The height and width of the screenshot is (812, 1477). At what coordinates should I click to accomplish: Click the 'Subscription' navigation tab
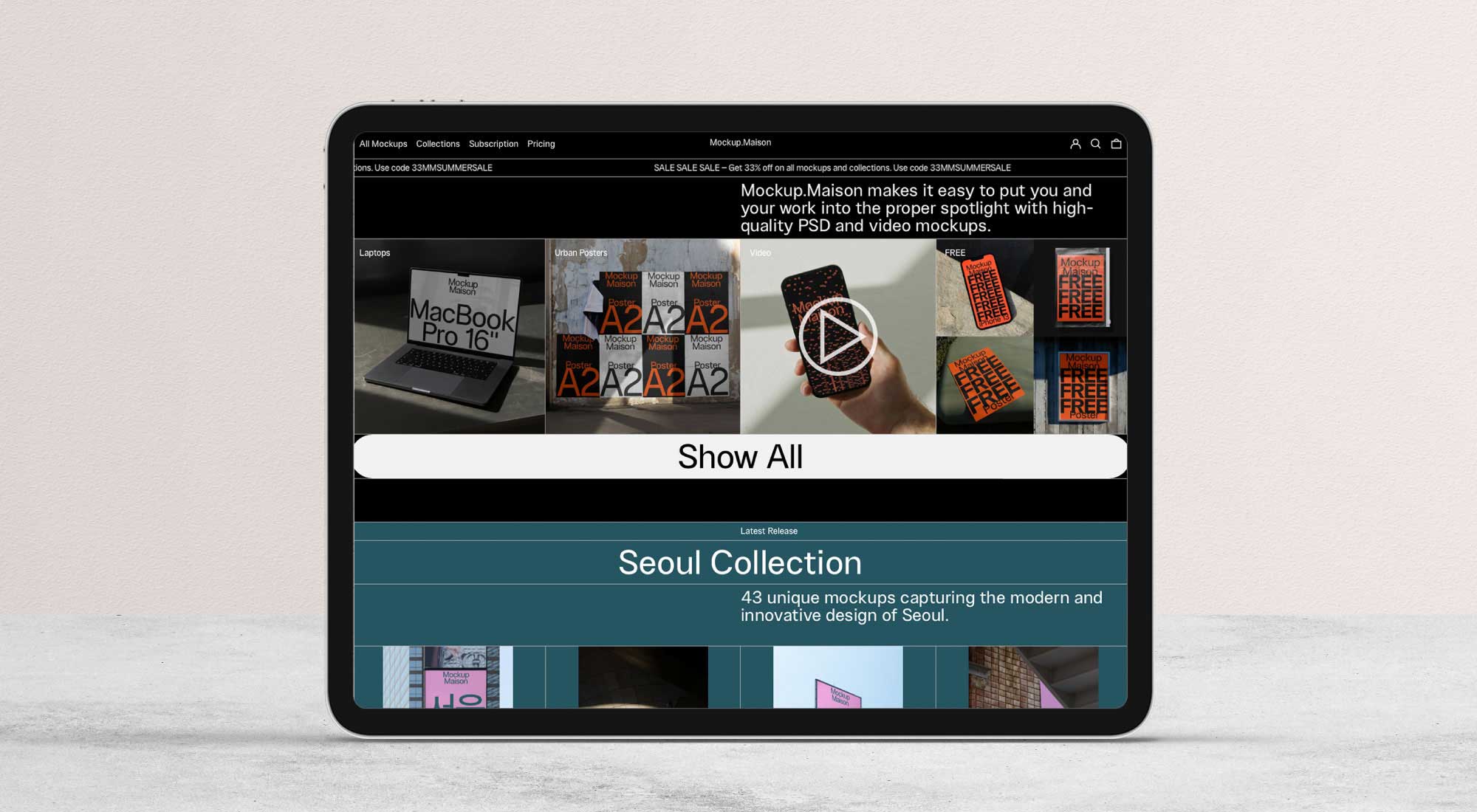point(493,144)
